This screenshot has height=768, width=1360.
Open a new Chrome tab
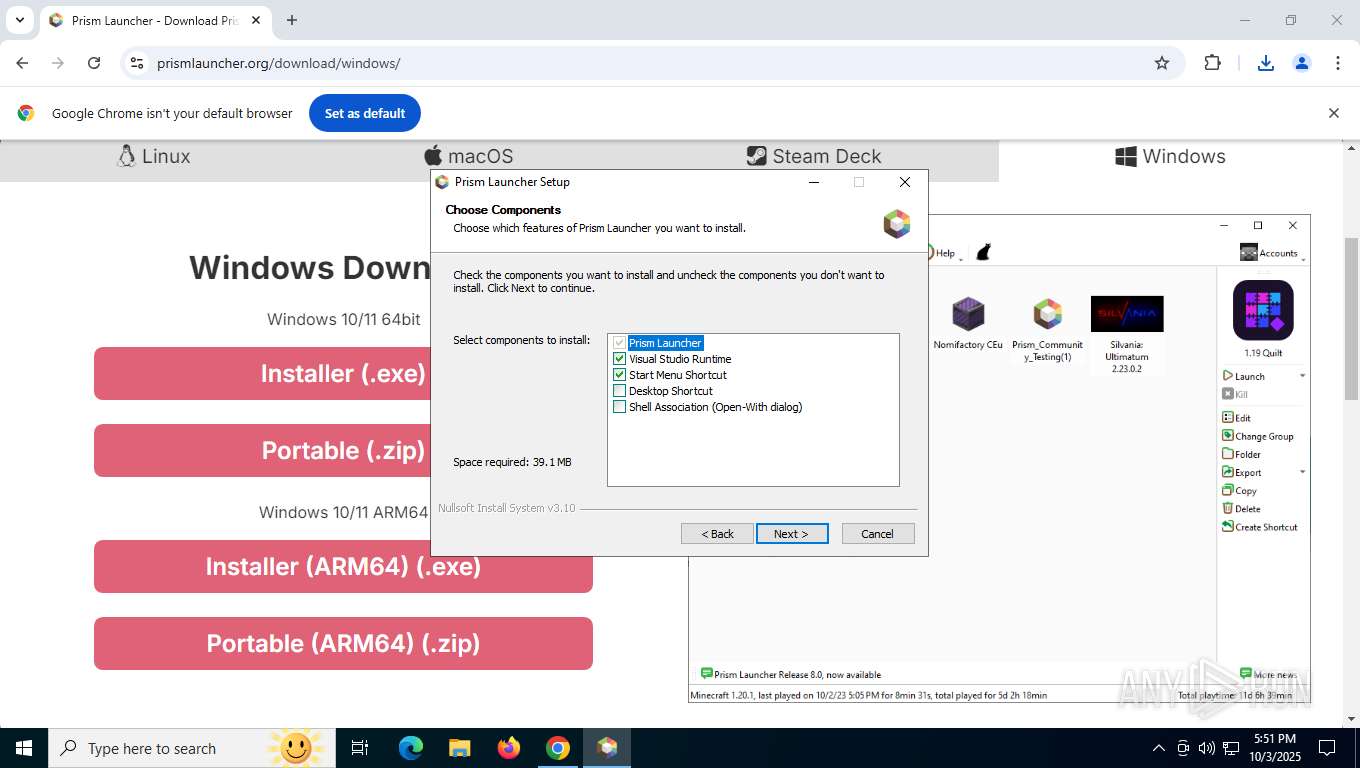(x=292, y=20)
